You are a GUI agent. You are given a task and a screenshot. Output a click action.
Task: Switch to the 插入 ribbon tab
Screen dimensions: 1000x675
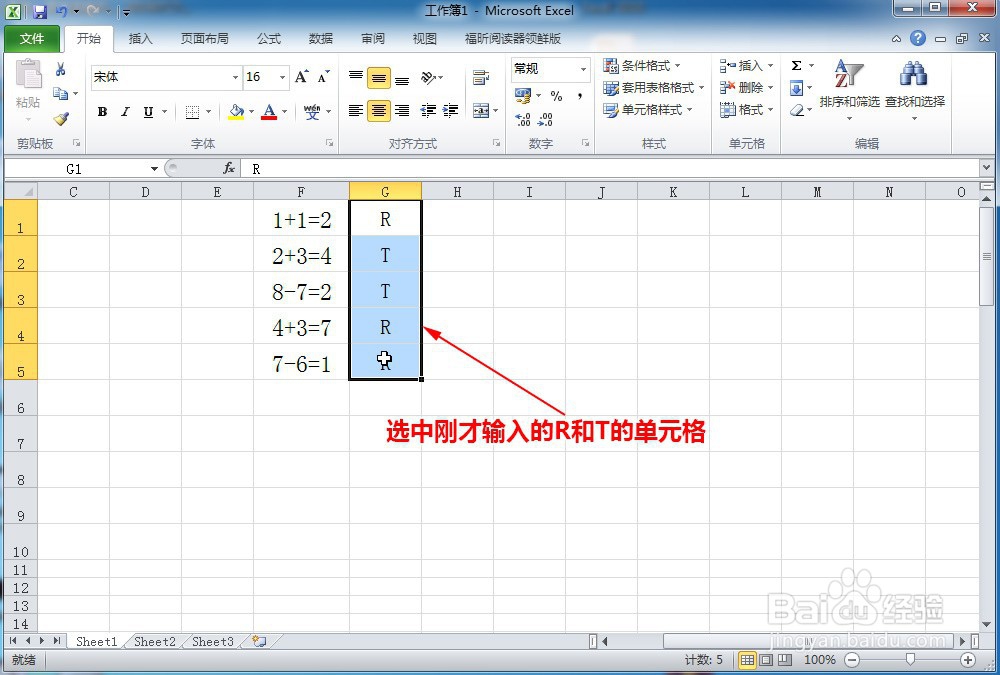(x=139, y=39)
